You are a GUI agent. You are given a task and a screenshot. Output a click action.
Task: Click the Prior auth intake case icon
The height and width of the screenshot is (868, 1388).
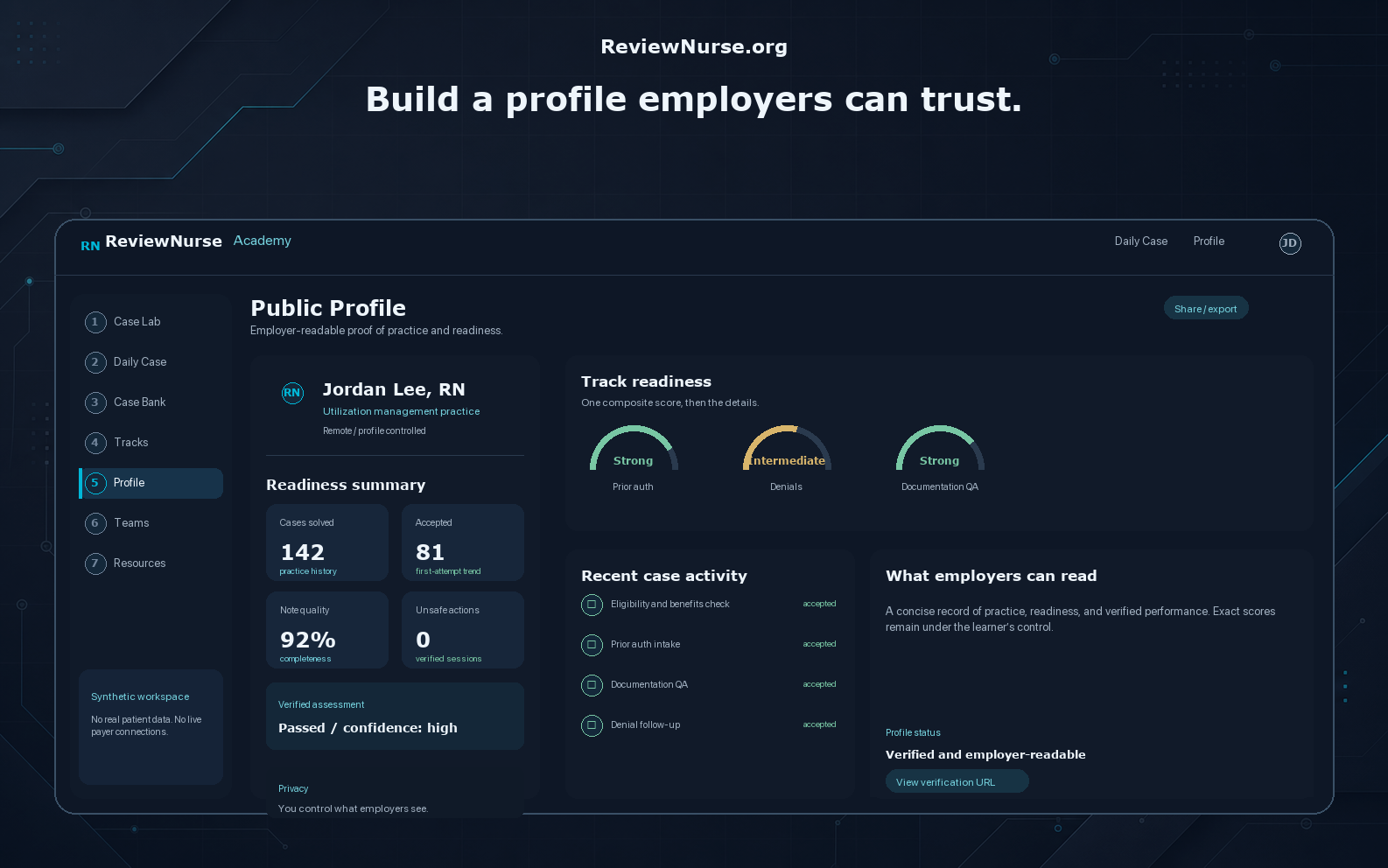click(x=592, y=645)
